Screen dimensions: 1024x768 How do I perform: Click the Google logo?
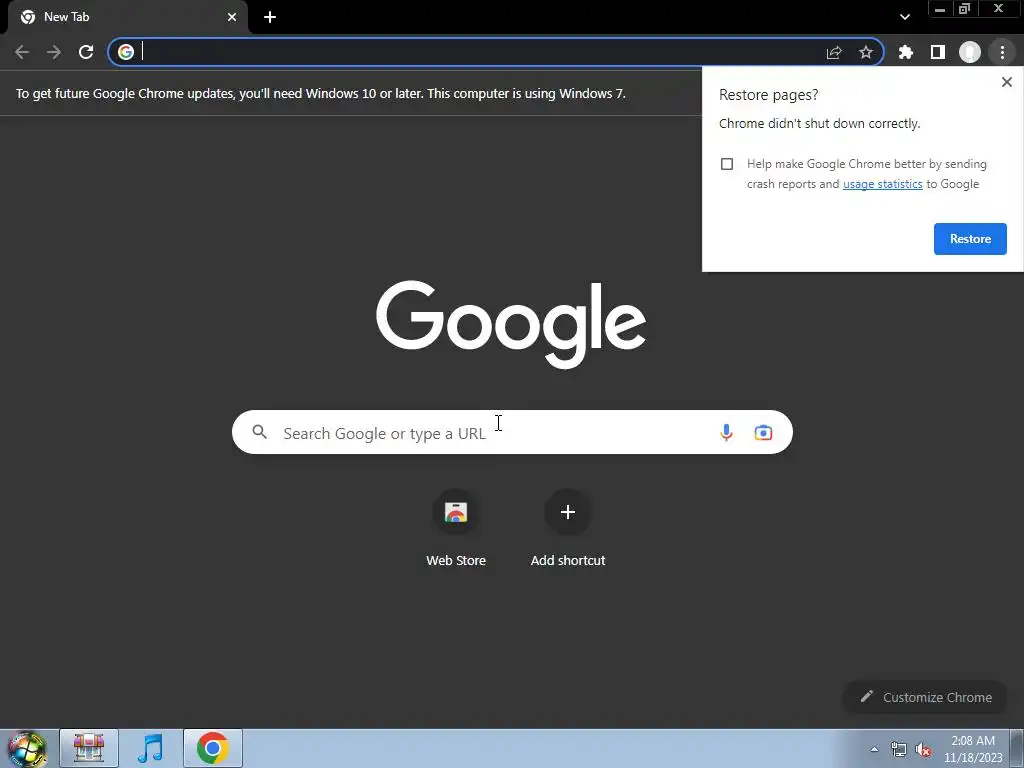pos(511,325)
